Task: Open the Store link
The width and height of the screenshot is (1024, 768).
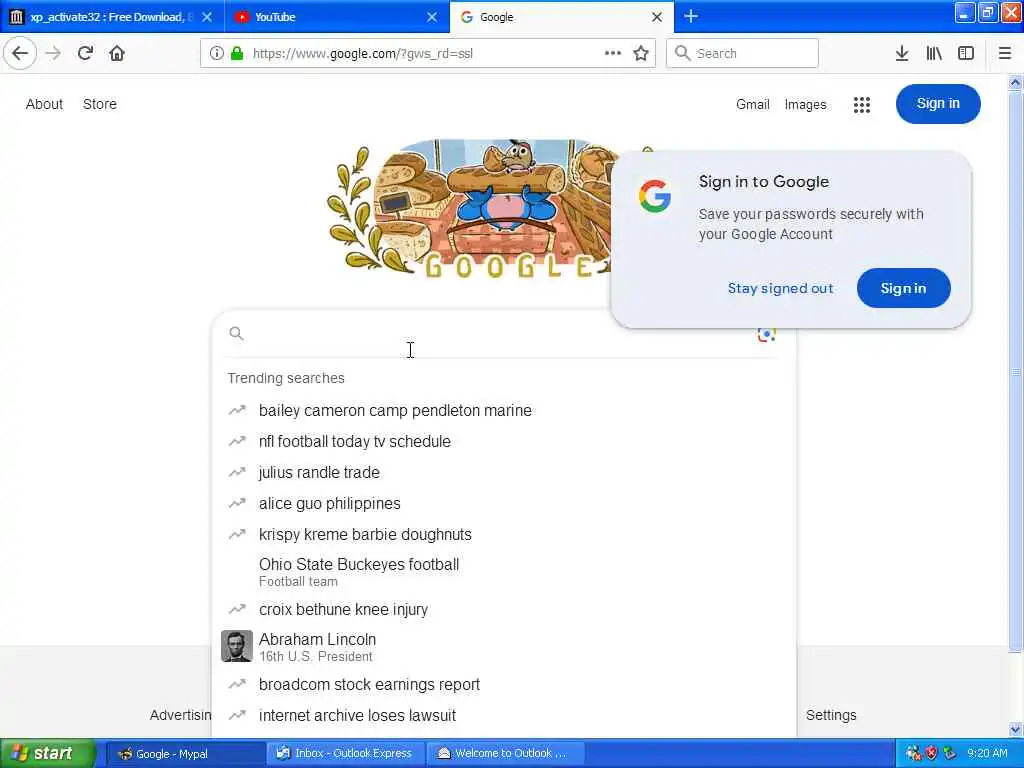Action: pyautogui.click(x=100, y=104)
